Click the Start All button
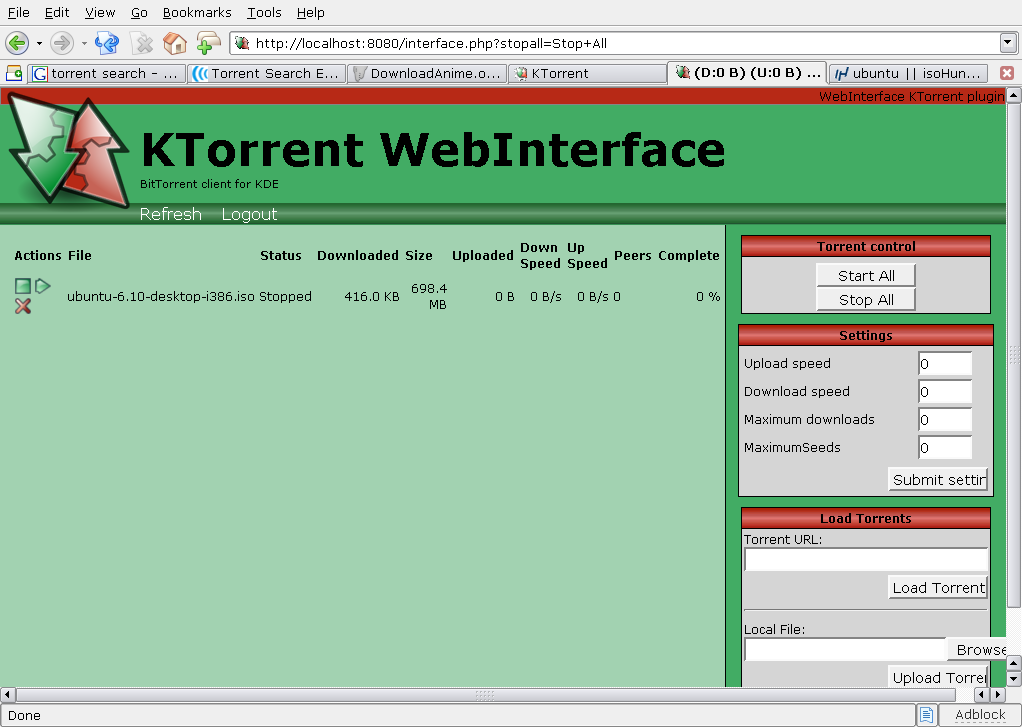The height and width of the screenshot is (727, 1022). [866, 275]
